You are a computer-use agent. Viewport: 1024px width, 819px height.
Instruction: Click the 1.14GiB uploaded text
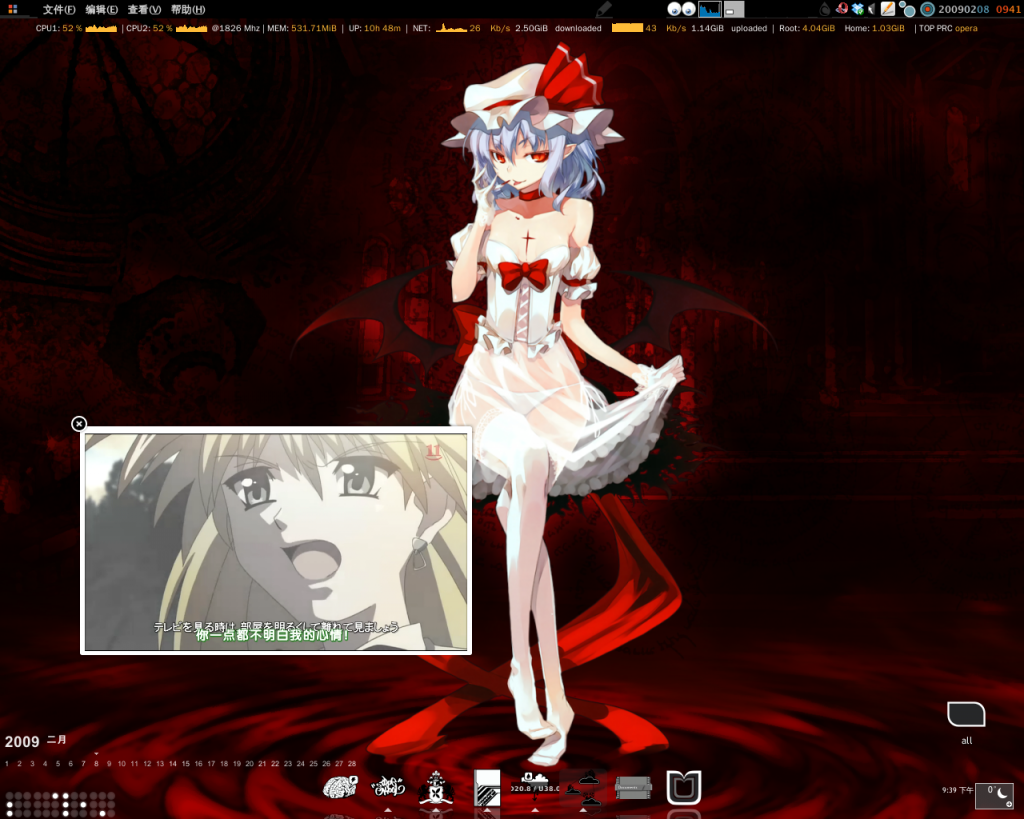[x=729, y=28]
